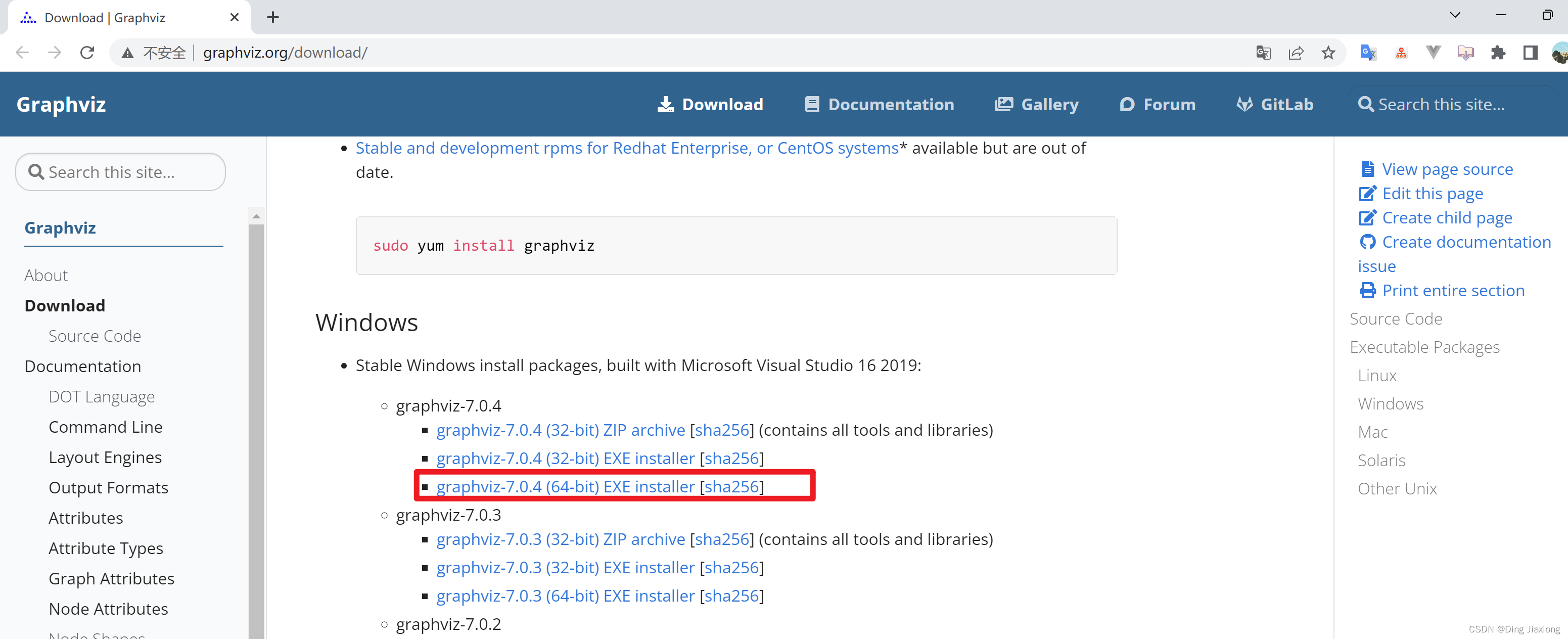1568x639 pixels.
Task: Click Create documentation issue link
Action: pyautogui.click(x=1455, y=254)
